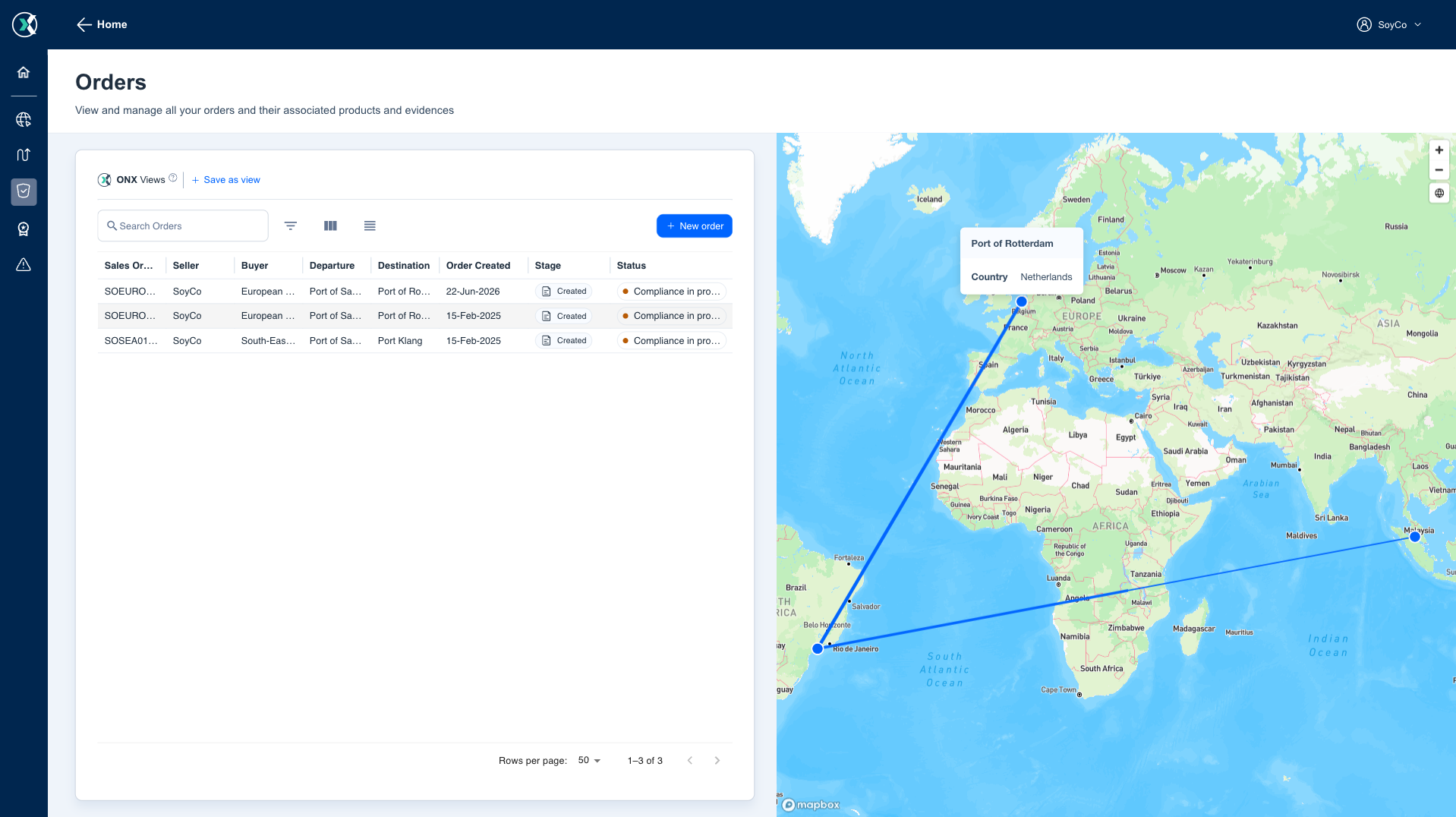The width and height of the screenshot is (1456, 817).
Task: Sort by the Order Created column header
Action: [x=478, y=266]
